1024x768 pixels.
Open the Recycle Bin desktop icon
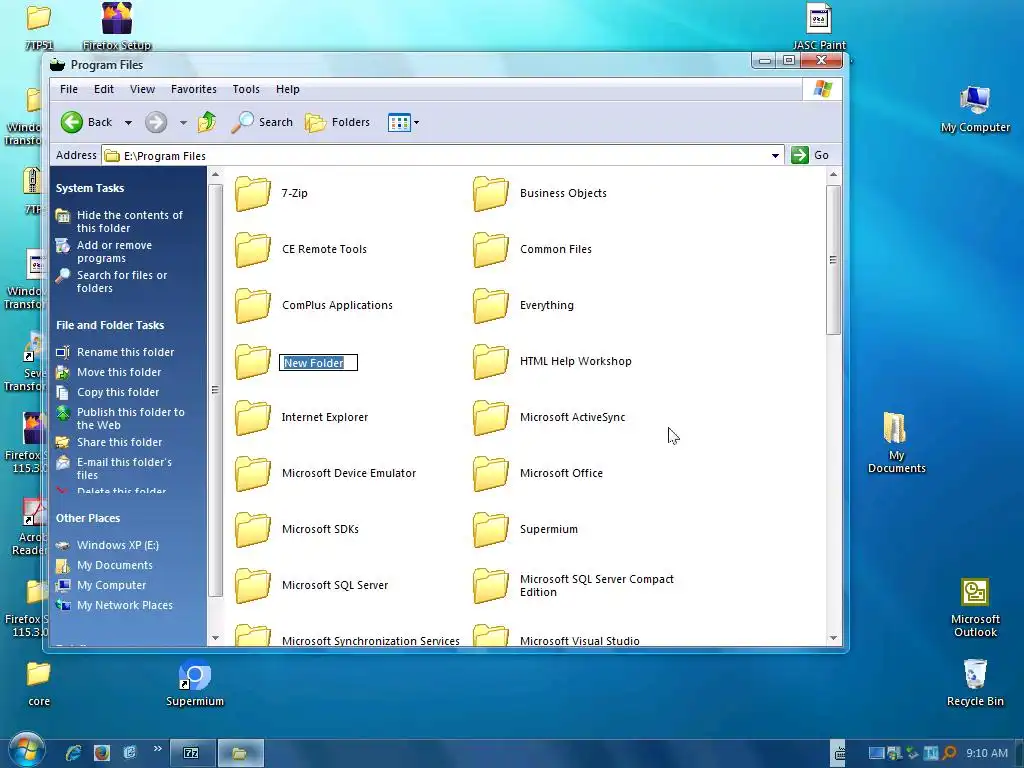975,683
